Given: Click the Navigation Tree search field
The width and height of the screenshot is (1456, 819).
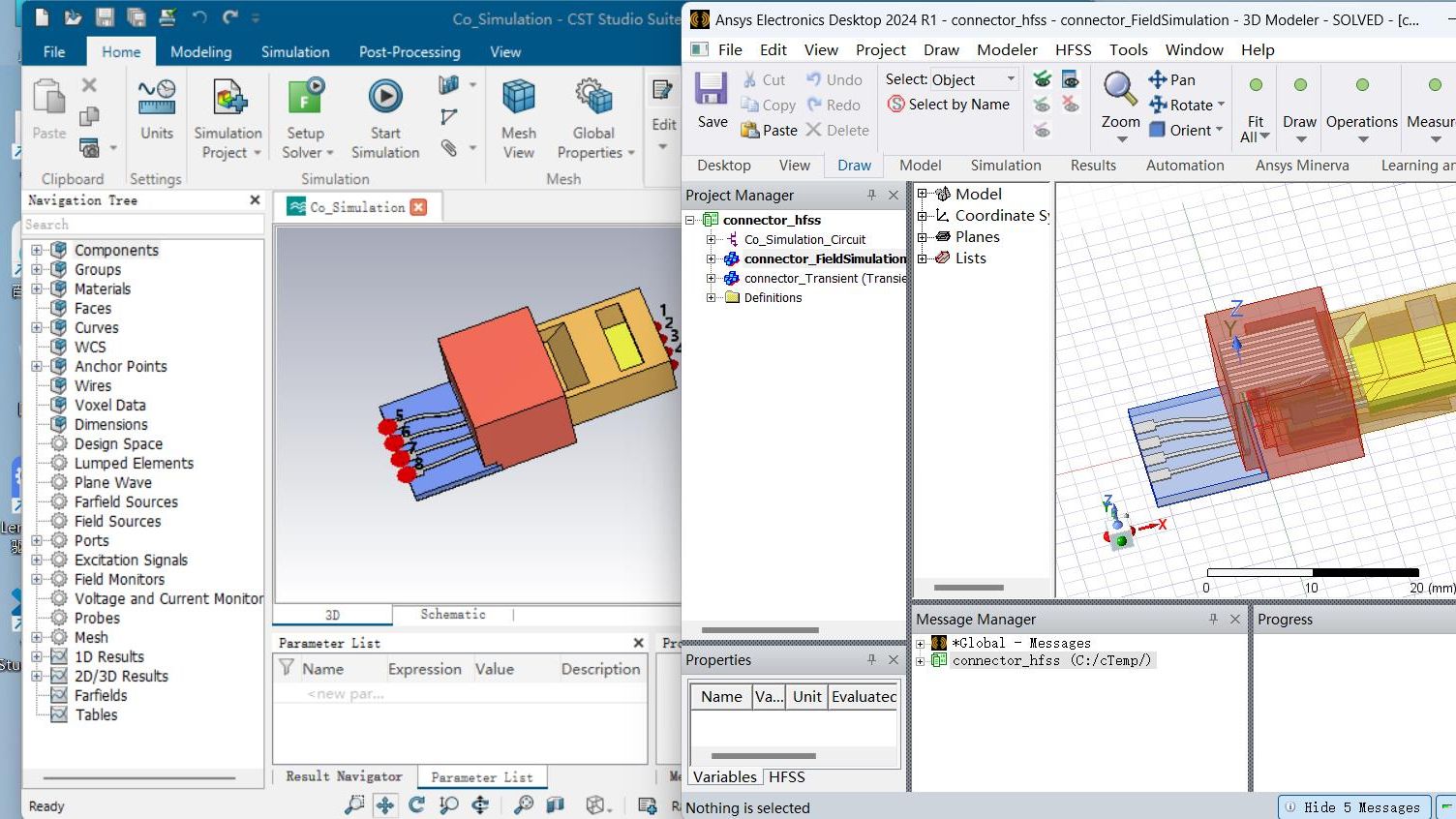Looking at the screenshot, I should click(x=143, y=225).
